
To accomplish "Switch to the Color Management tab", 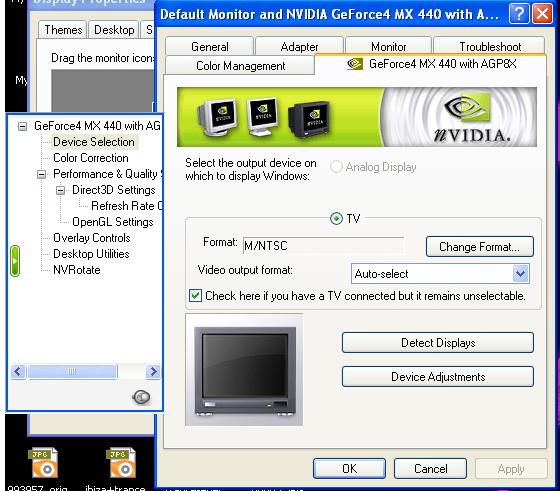I will tap(240, 66).
